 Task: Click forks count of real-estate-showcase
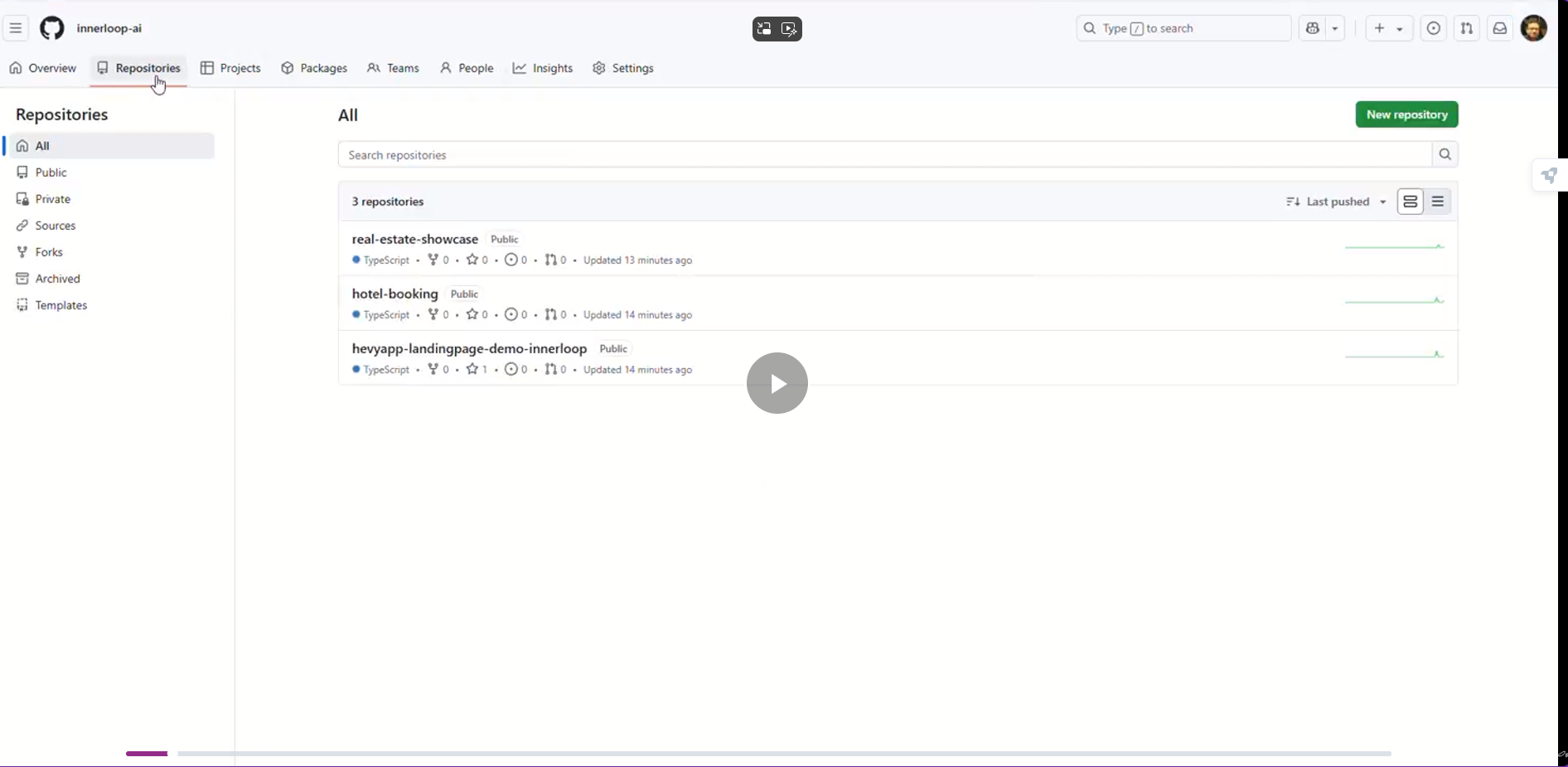438,260
